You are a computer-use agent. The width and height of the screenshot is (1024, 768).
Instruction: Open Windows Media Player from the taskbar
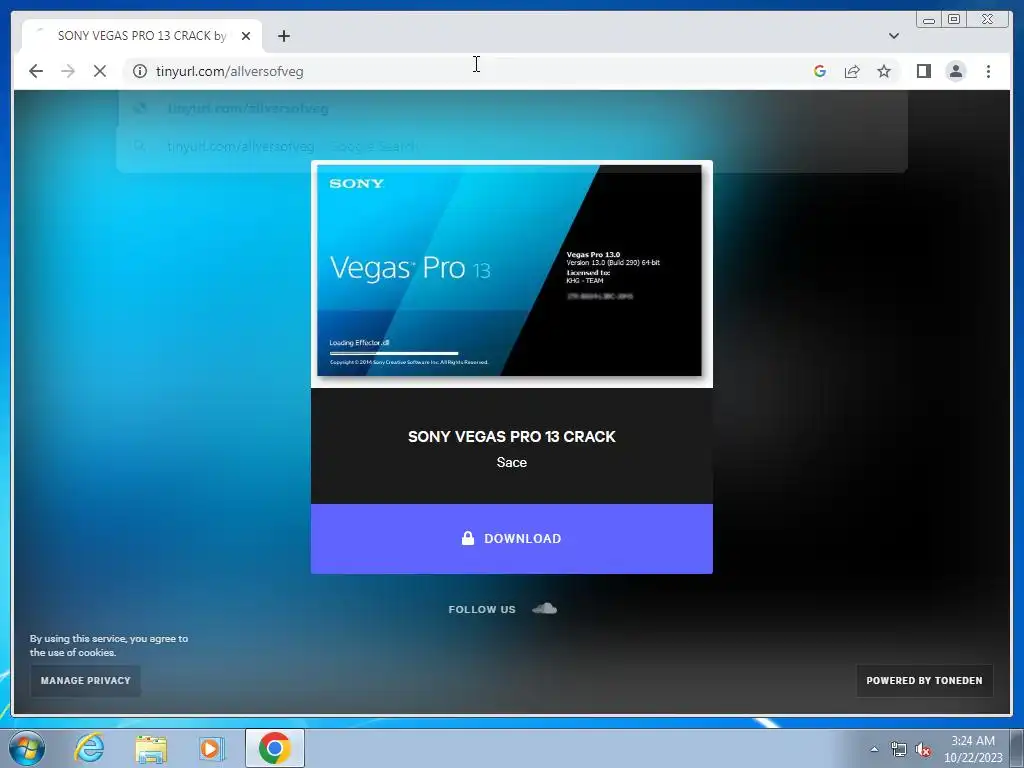[x=211, y=748]
